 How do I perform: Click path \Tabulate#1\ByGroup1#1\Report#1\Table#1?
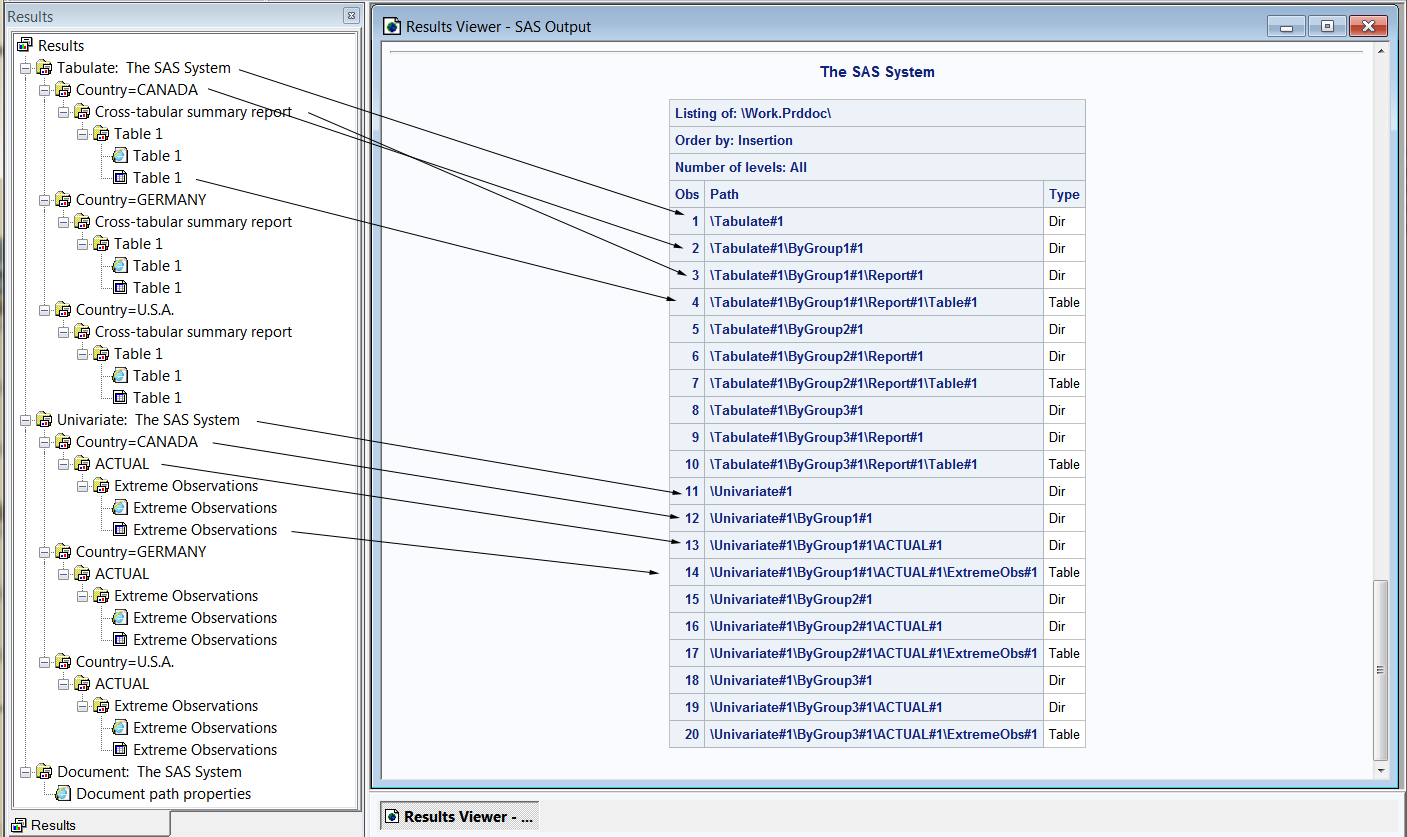843,302
